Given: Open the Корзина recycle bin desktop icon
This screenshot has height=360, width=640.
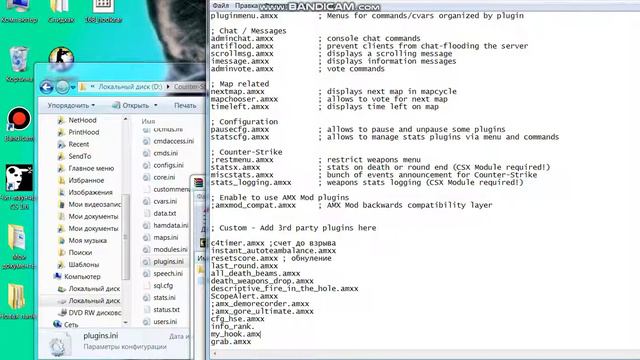Looking at the screenshot, I should (x=18, y=60).
